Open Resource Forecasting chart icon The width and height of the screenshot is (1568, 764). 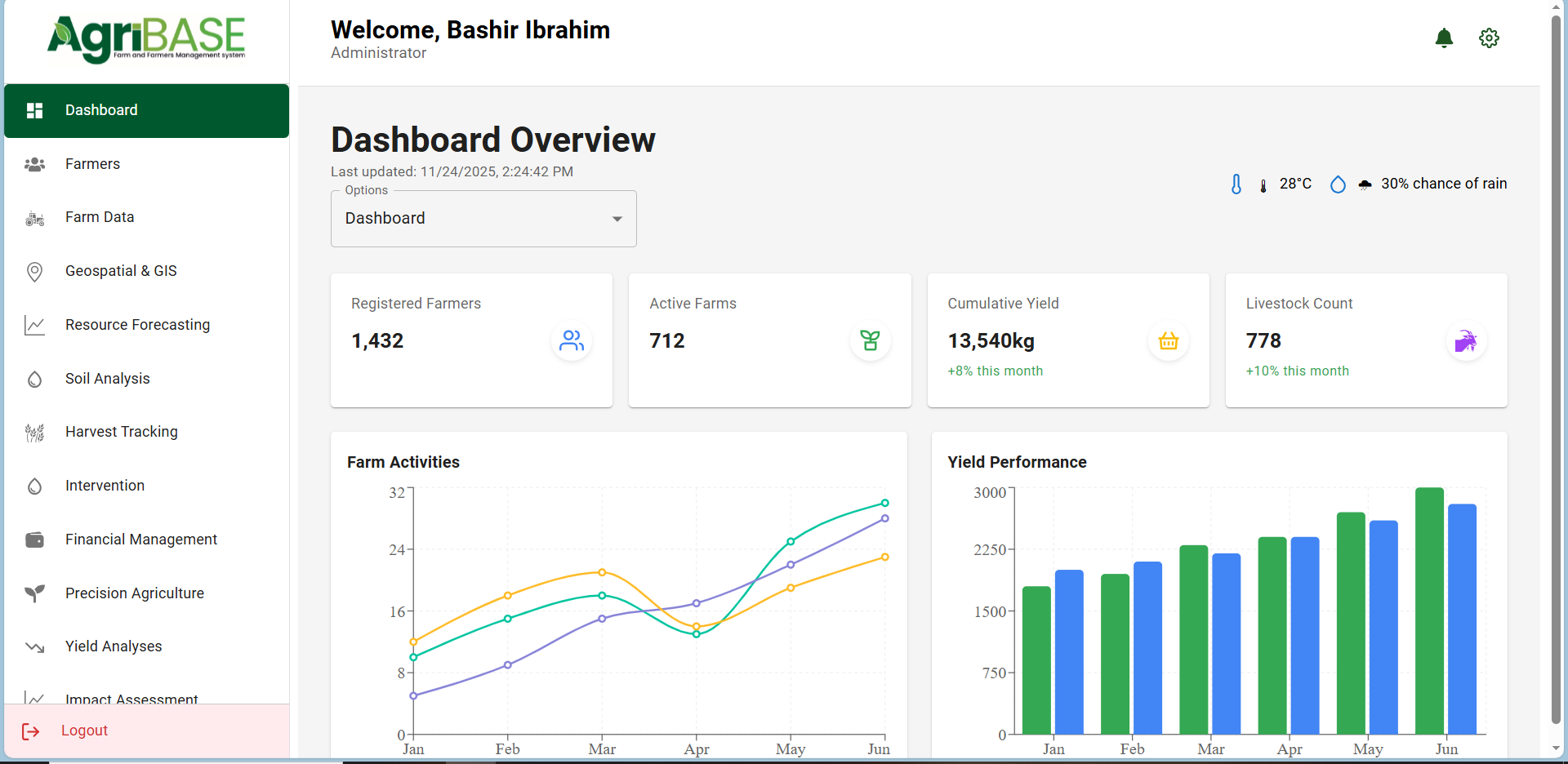click(34, 325)
